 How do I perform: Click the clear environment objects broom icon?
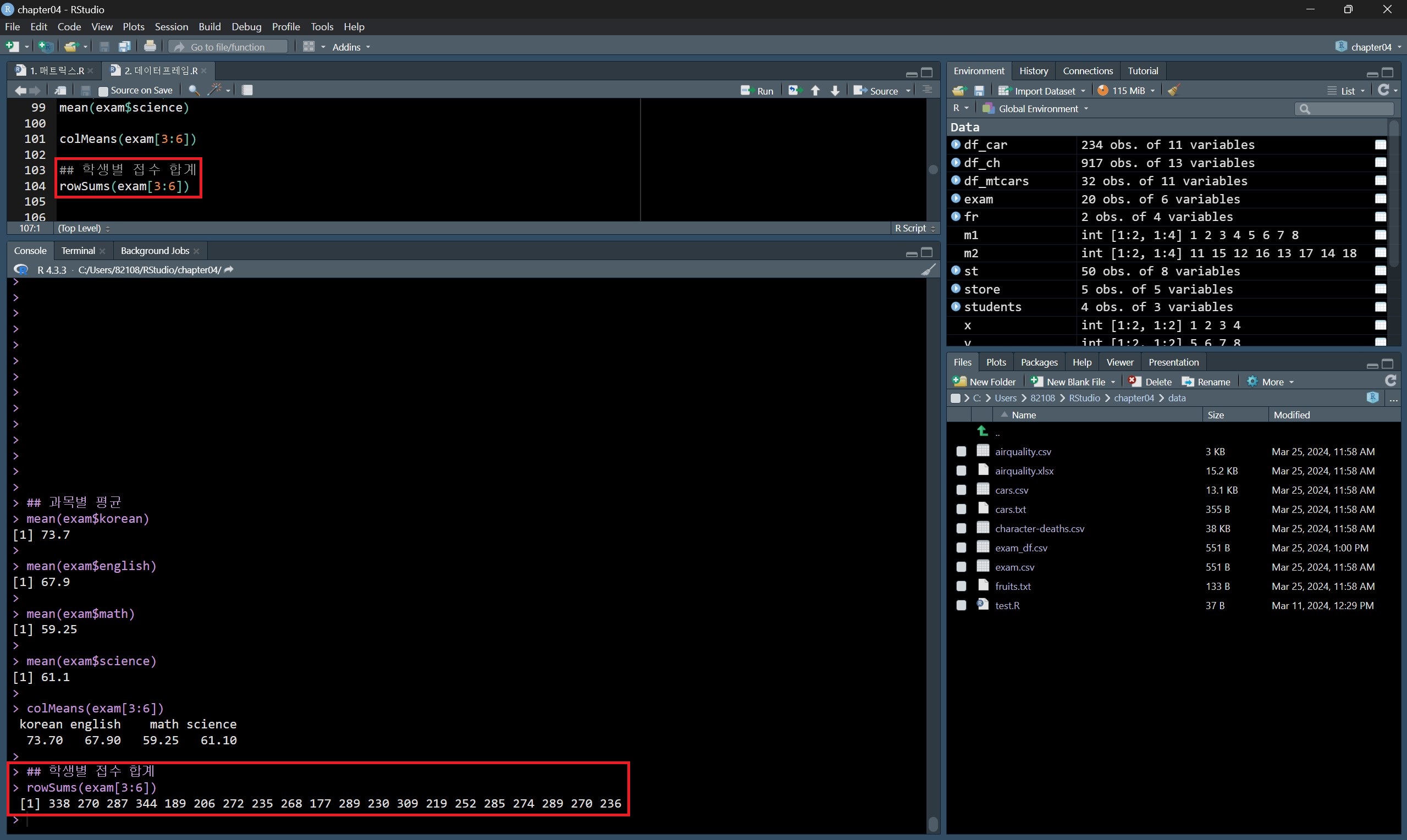(1173, 91)
